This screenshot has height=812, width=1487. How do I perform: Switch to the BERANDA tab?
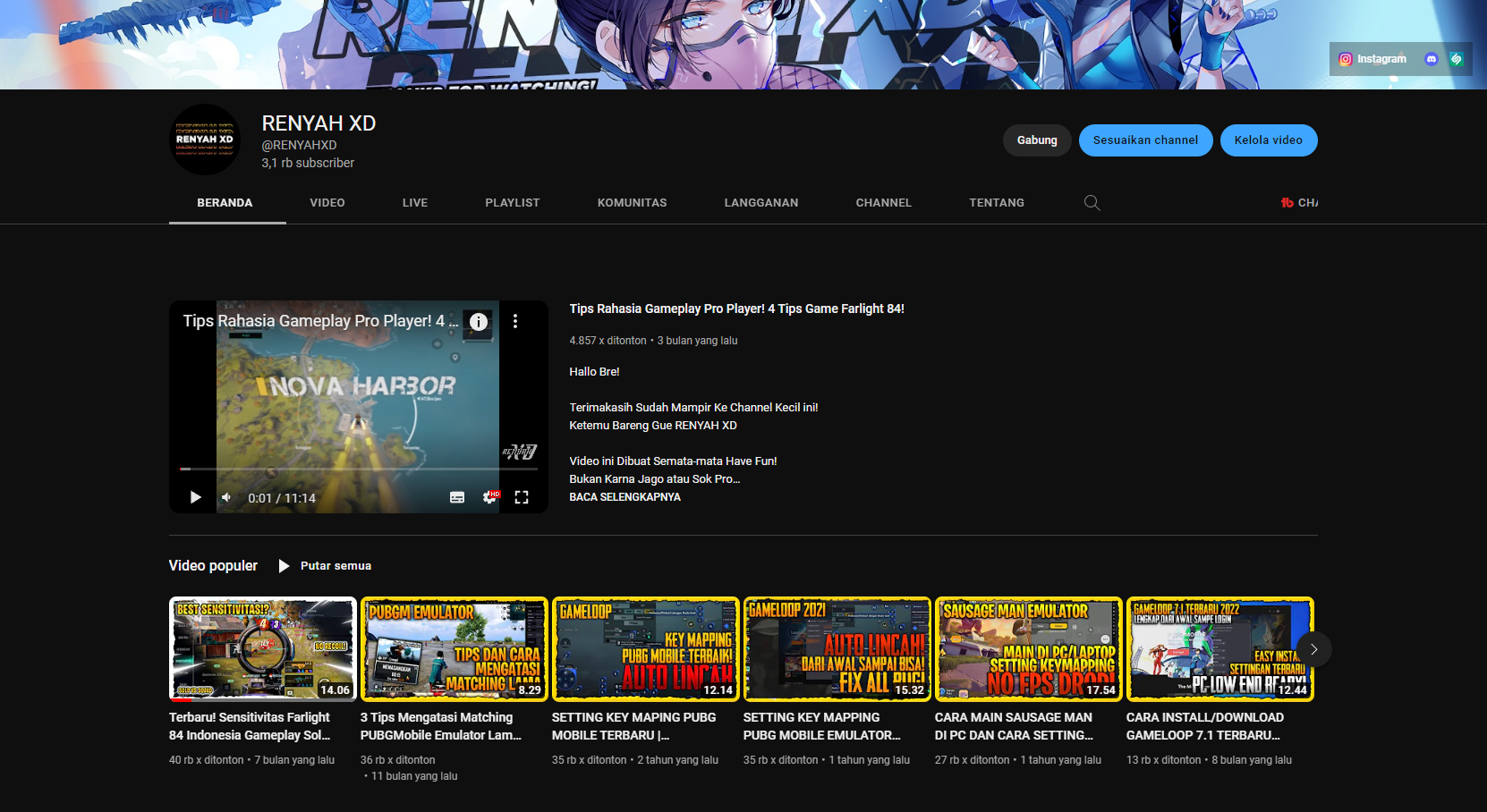pos(225,203)
